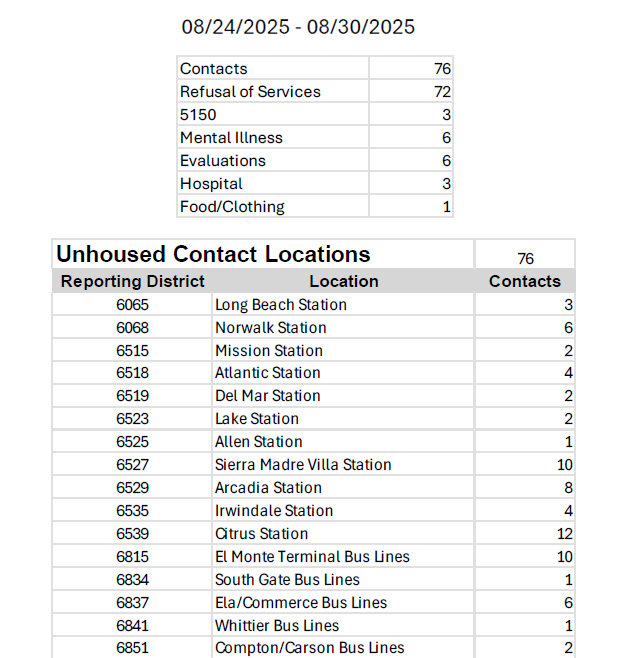The image size is (622, 658).
Task: Select the Citrus Station contacts value 12
Action: click(x=565, y=534)
